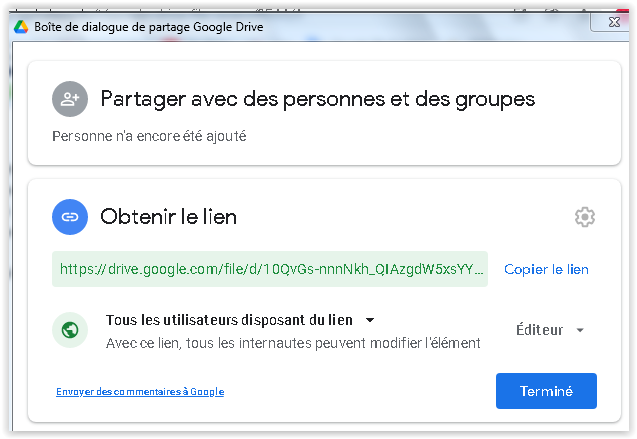
Task: Expand 'Tous les utilisateurs disposant du lien' dropdown
Action: tap(240, 320)
